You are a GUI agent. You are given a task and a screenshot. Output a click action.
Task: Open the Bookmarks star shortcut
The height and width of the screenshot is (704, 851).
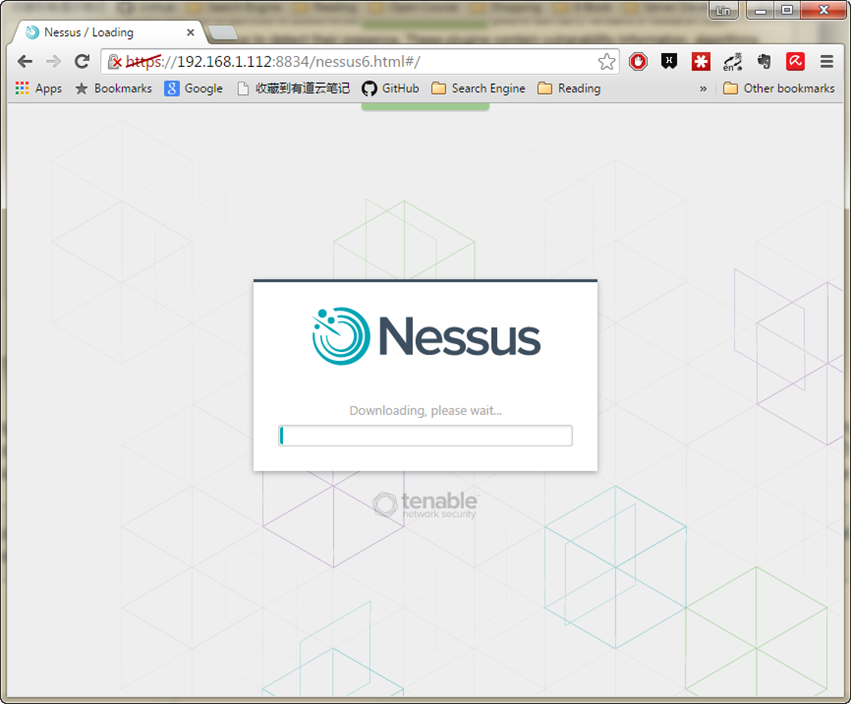(113, 88)
